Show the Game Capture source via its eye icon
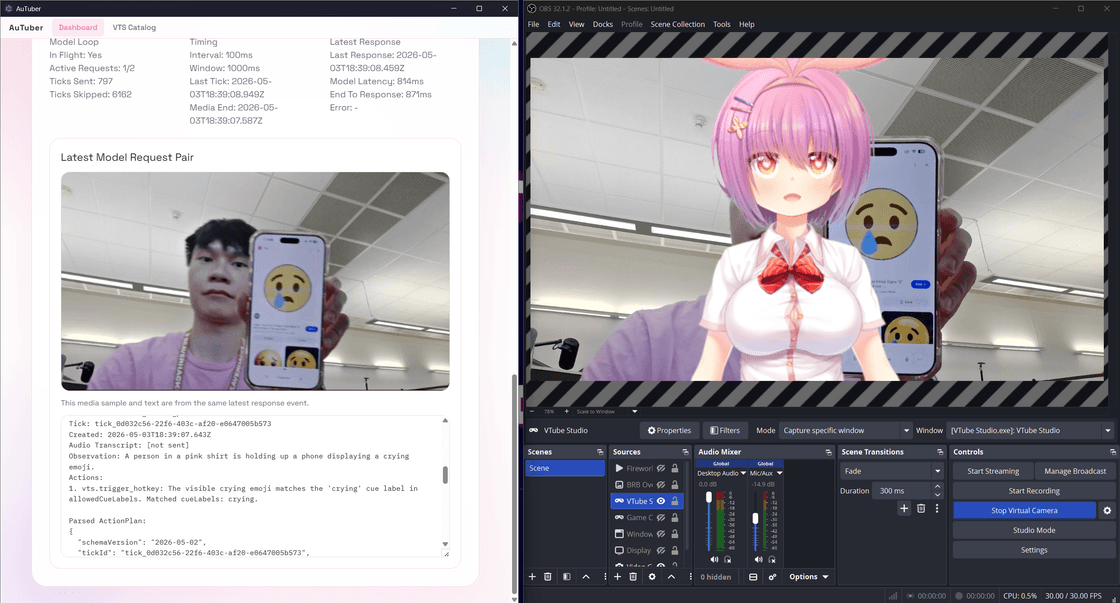The height and width of the screenshot is (603, 1120). [661, 518]
